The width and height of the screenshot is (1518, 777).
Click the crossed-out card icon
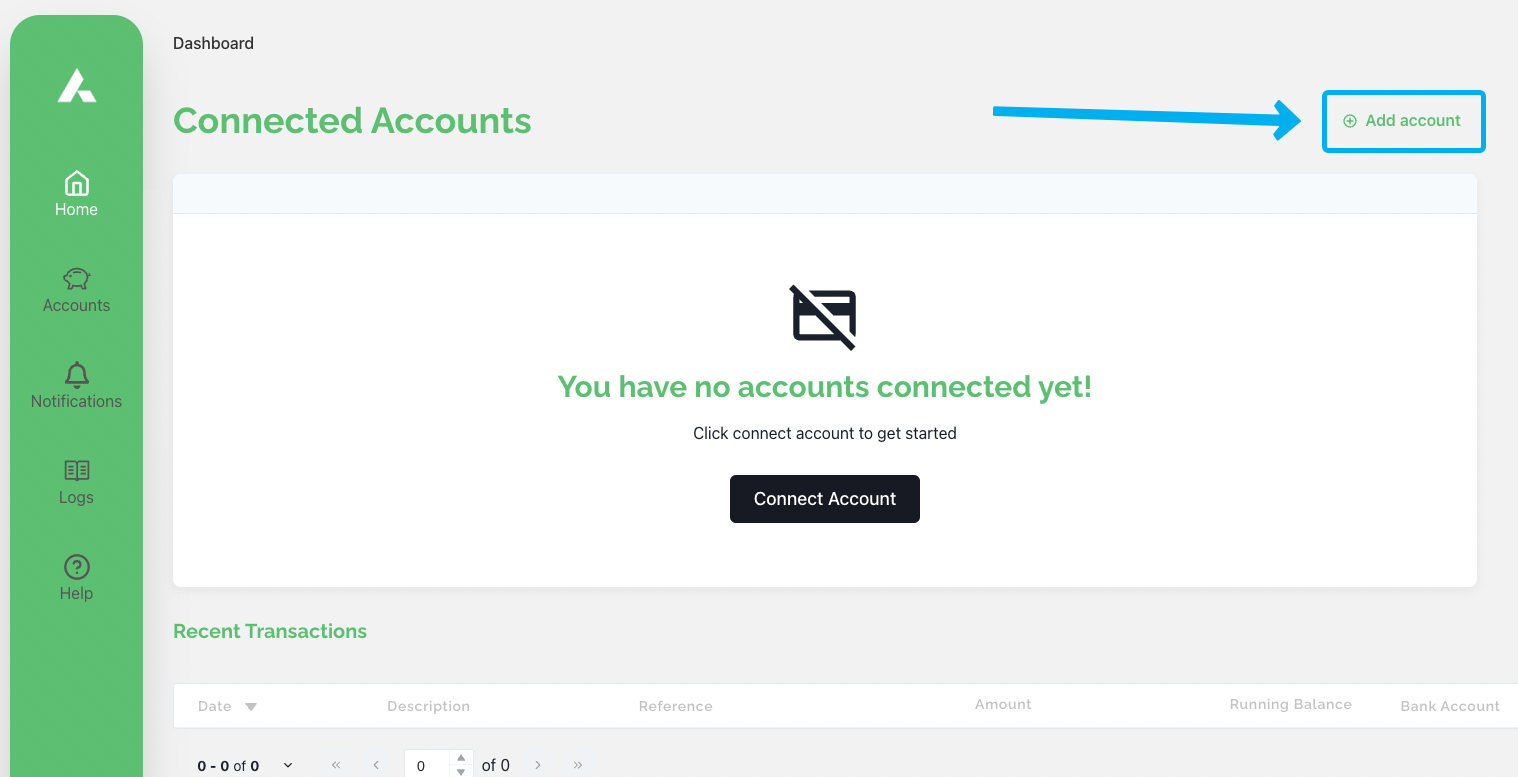pyautogui.click(x=824, y=317)
